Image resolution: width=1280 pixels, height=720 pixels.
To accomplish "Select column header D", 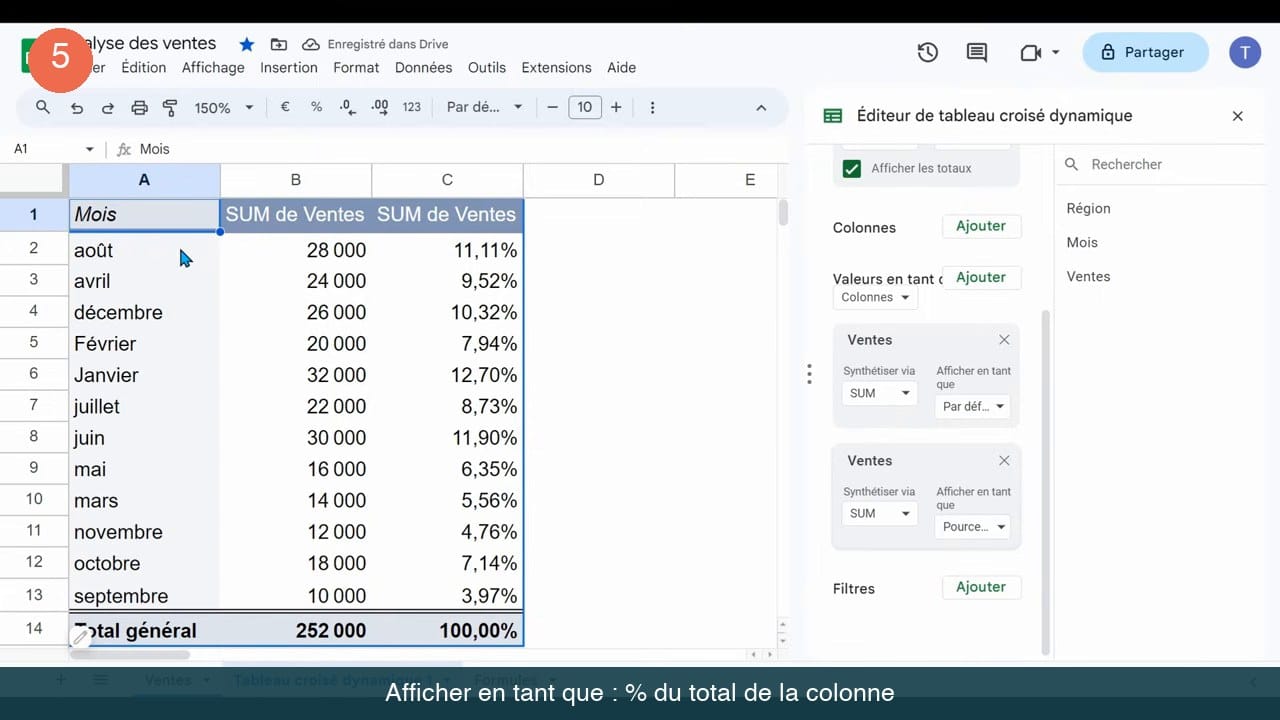I will click(598, 180).
